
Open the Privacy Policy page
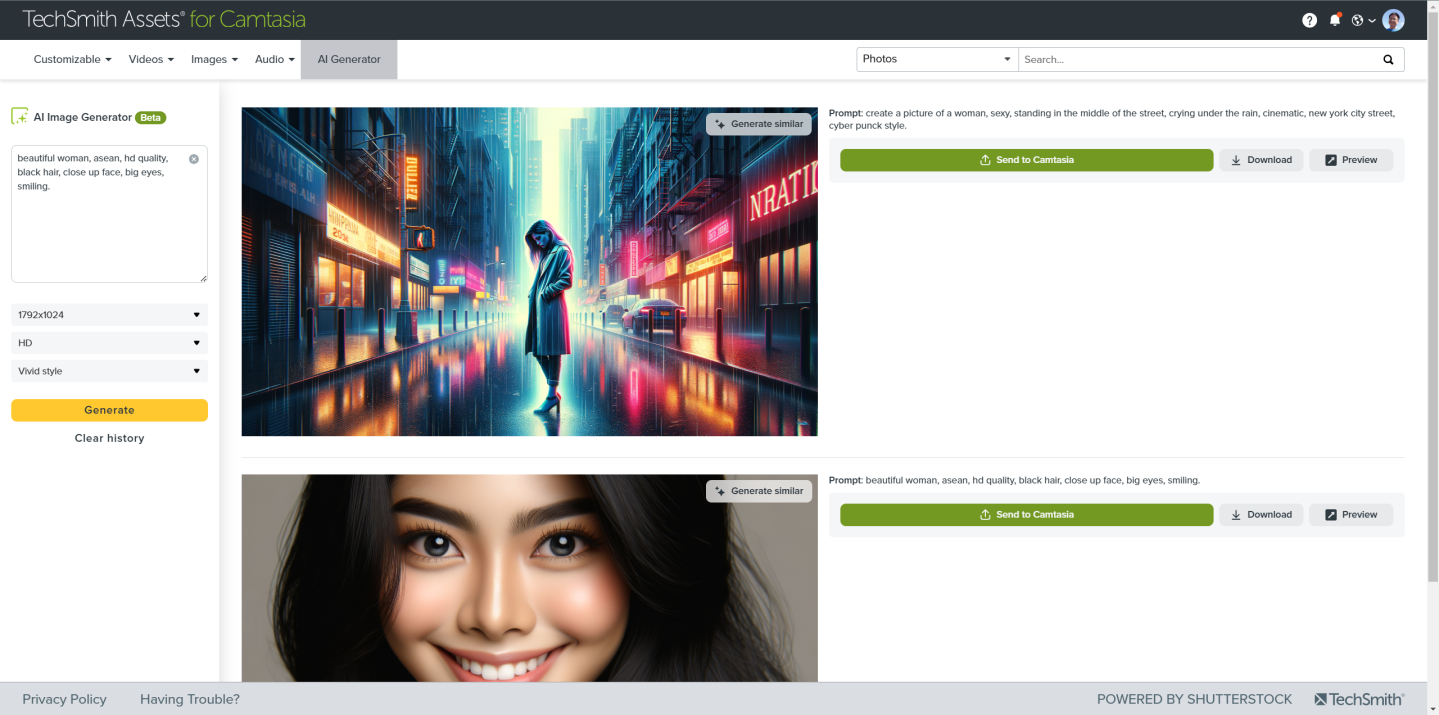63,699
